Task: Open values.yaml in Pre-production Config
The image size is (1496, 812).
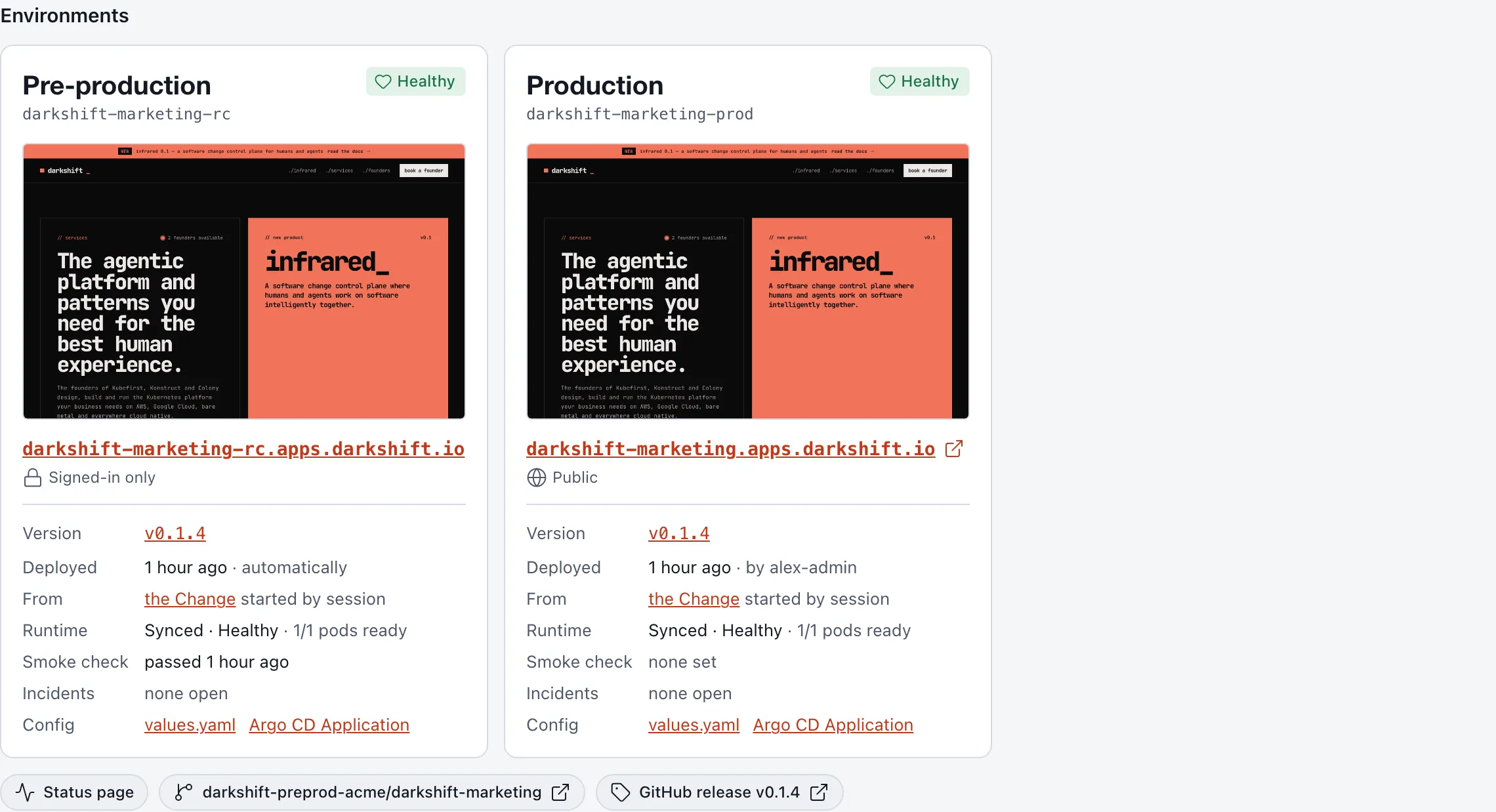Action: coord(190,725)
